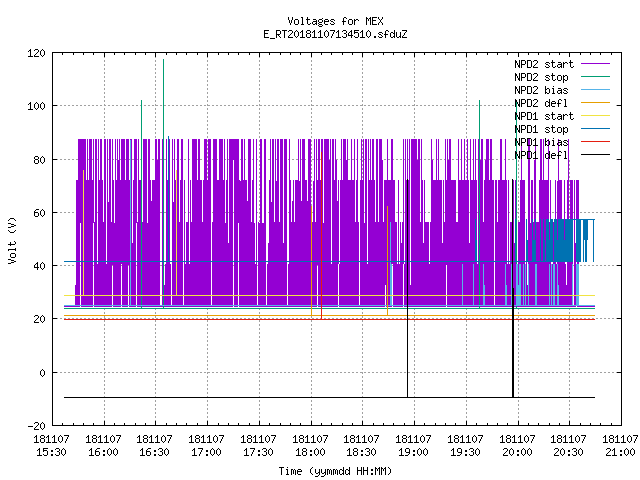640x480 pixels.
Task: Click the NPD2 stop legend label
Action: click(x=541, y=77)
